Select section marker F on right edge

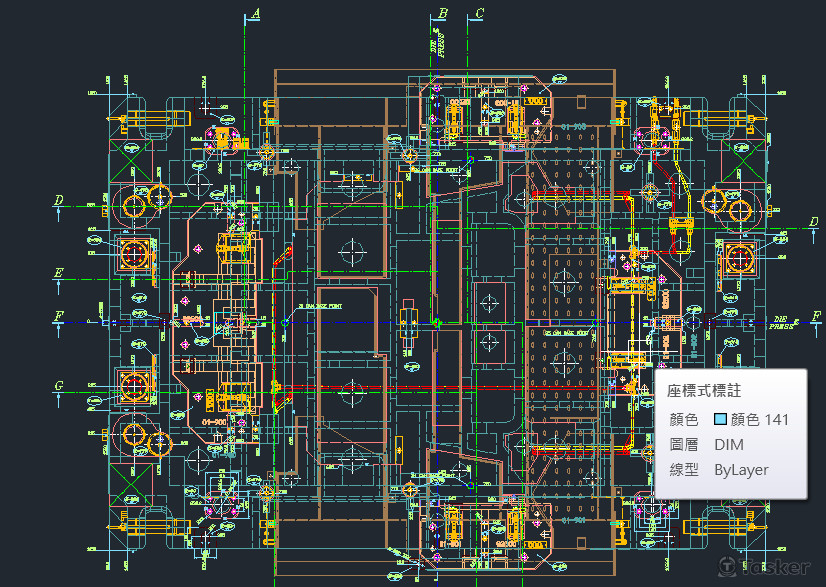tap(816, 317)
